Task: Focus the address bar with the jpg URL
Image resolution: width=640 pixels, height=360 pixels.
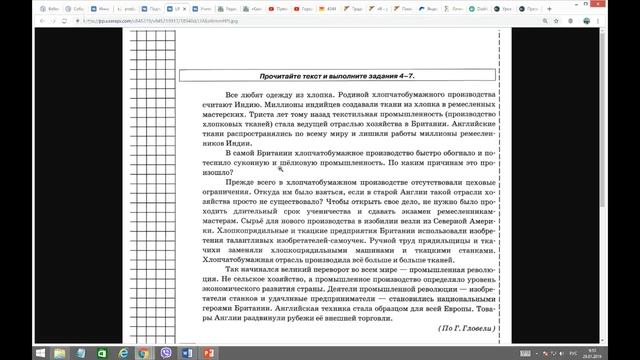Action: point(306,21)
